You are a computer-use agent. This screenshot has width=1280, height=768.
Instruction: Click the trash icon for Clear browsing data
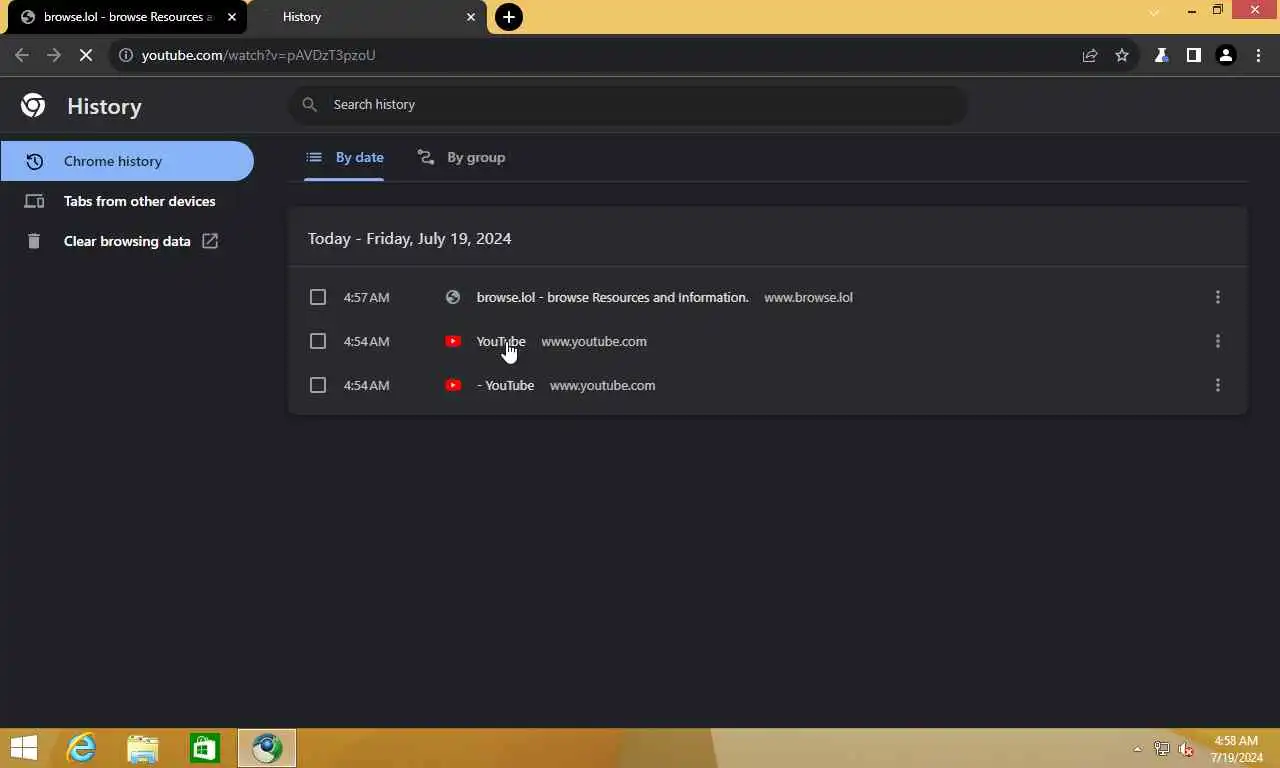[34, 241]
